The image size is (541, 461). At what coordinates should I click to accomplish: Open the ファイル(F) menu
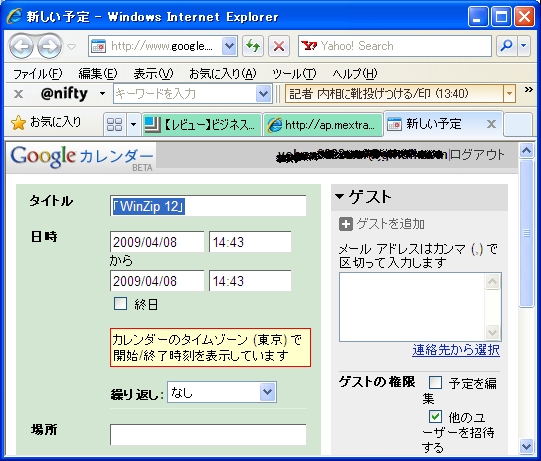(x=37, y=73)
